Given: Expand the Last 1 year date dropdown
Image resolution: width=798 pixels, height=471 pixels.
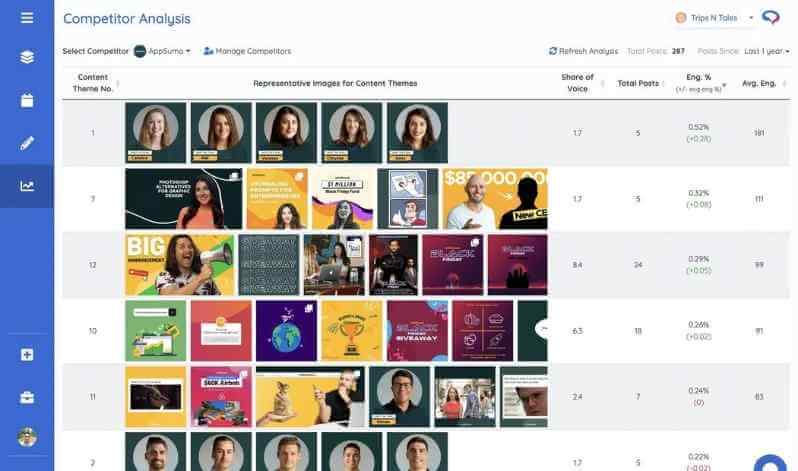Looking at the screenshot, I should coord(766,51).
